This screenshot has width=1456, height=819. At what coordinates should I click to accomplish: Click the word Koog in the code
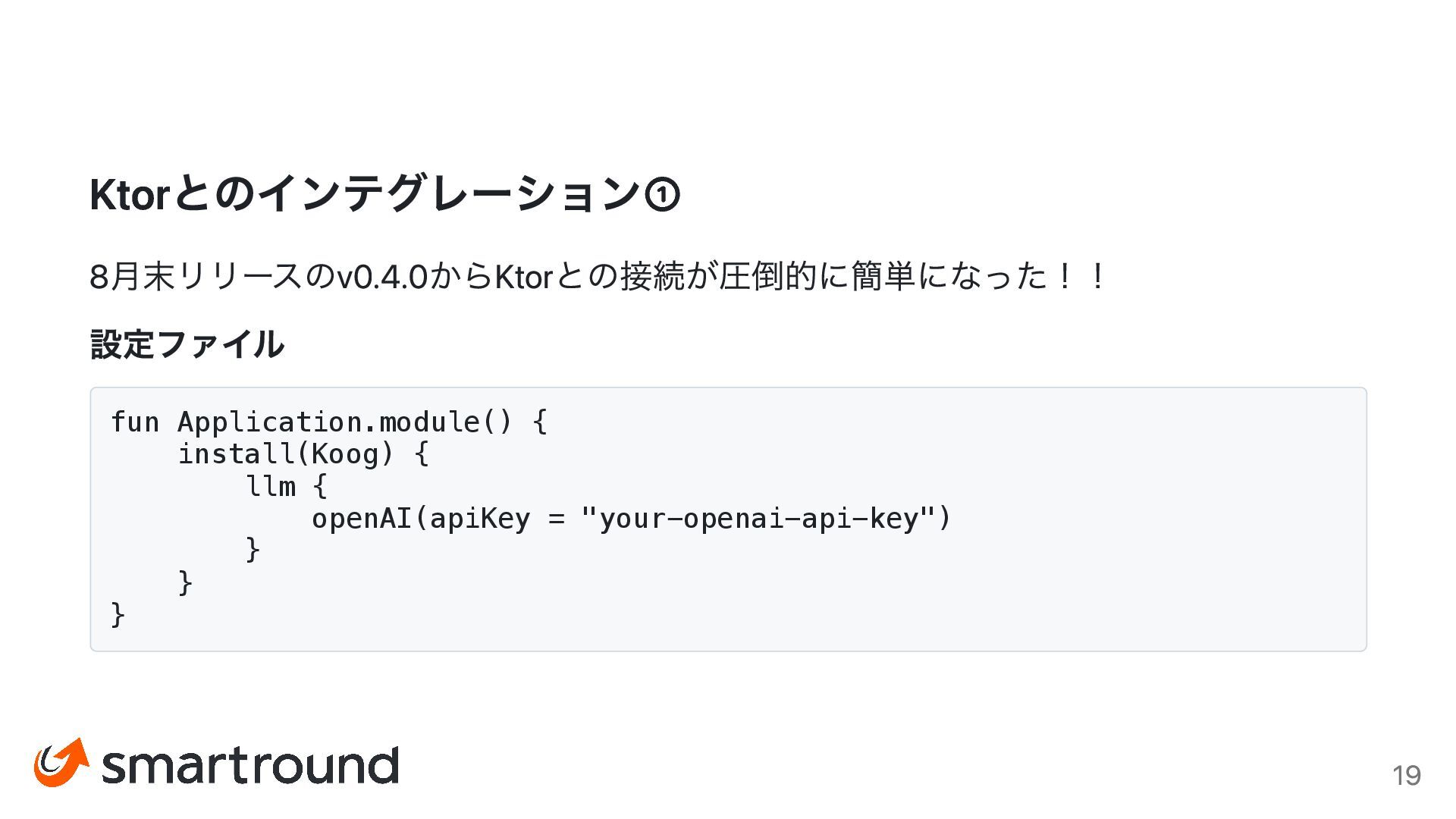tap(344, 454)
